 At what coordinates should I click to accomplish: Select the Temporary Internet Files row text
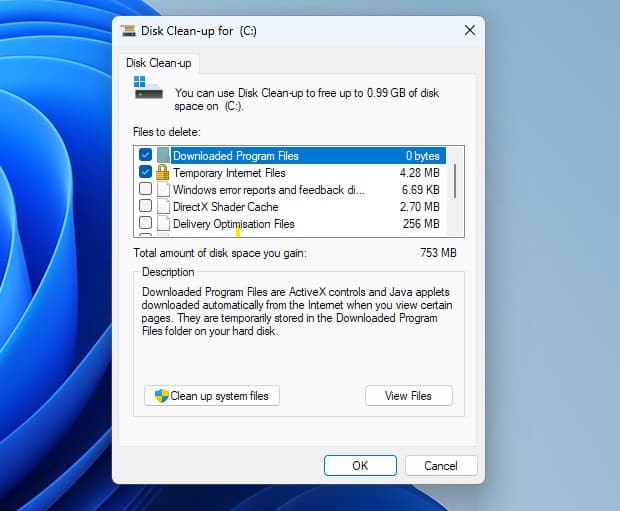point(229,173)
